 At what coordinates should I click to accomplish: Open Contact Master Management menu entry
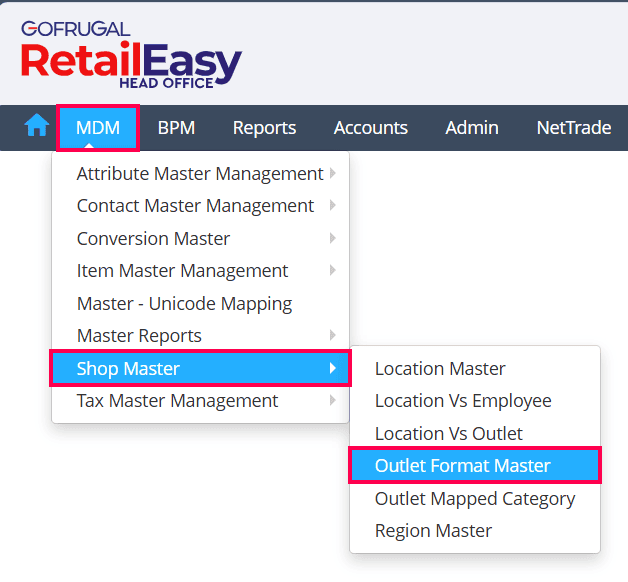point(200,206)
